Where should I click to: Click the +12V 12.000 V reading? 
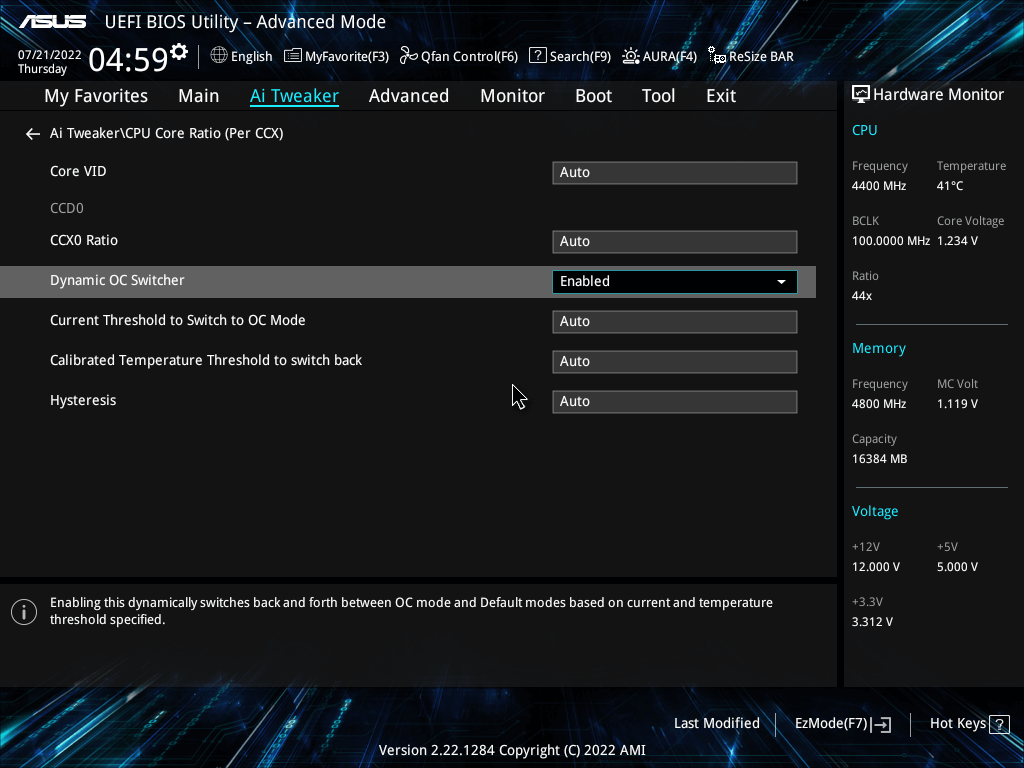tap(876, 567)
